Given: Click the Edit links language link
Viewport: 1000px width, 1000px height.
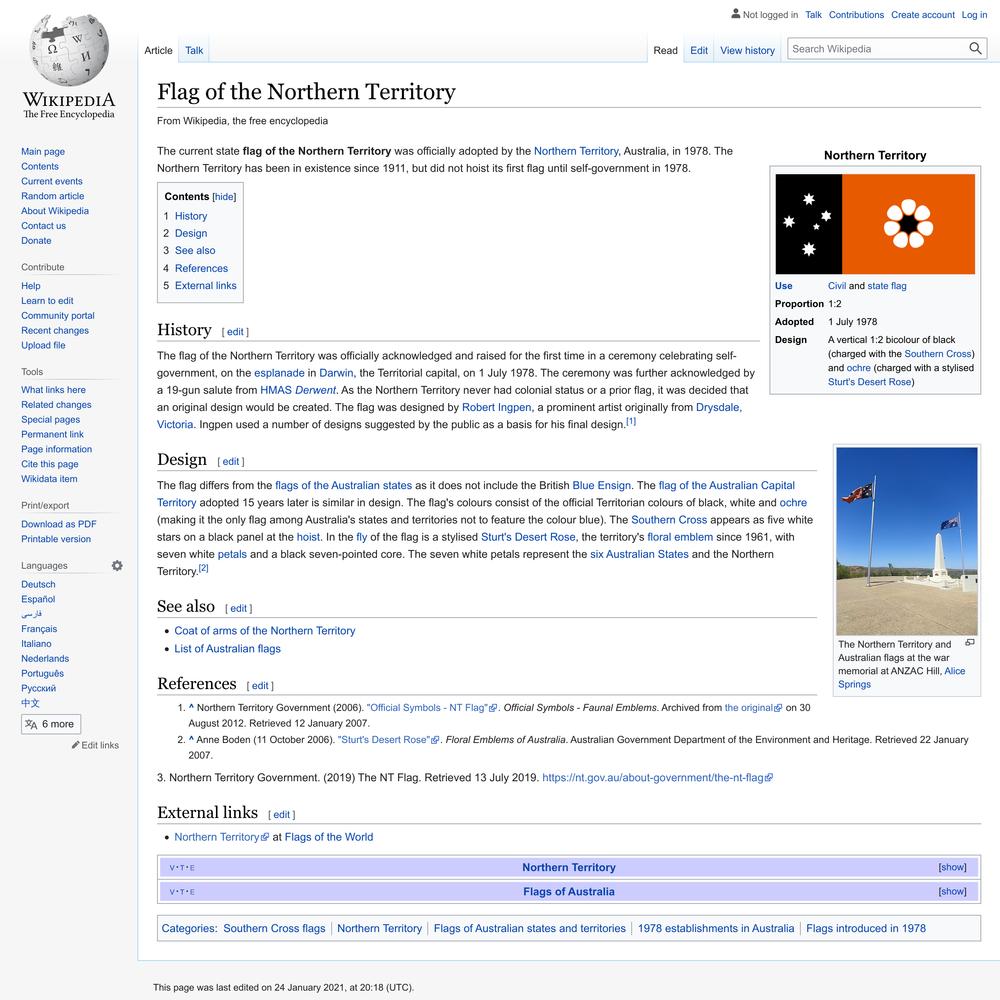Looking at the screenshot, I should [x=100, y=745].
